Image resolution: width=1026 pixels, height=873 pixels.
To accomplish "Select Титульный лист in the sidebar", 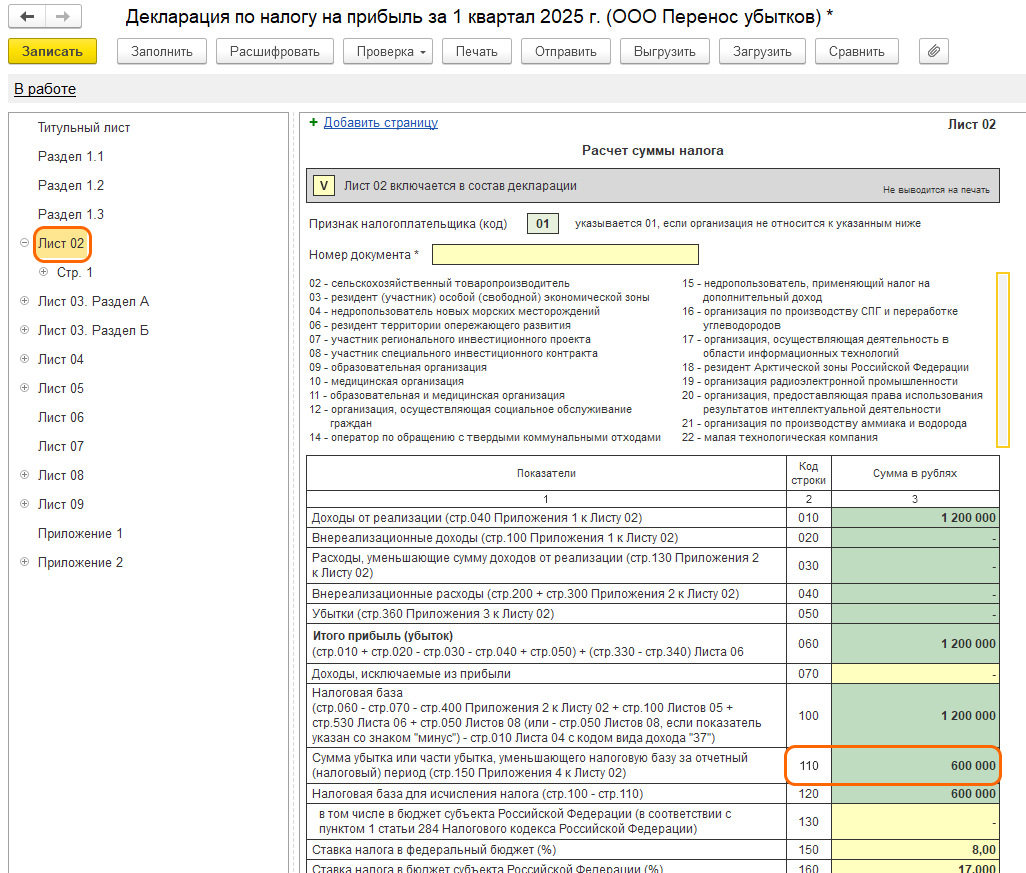I will [84, 128].
